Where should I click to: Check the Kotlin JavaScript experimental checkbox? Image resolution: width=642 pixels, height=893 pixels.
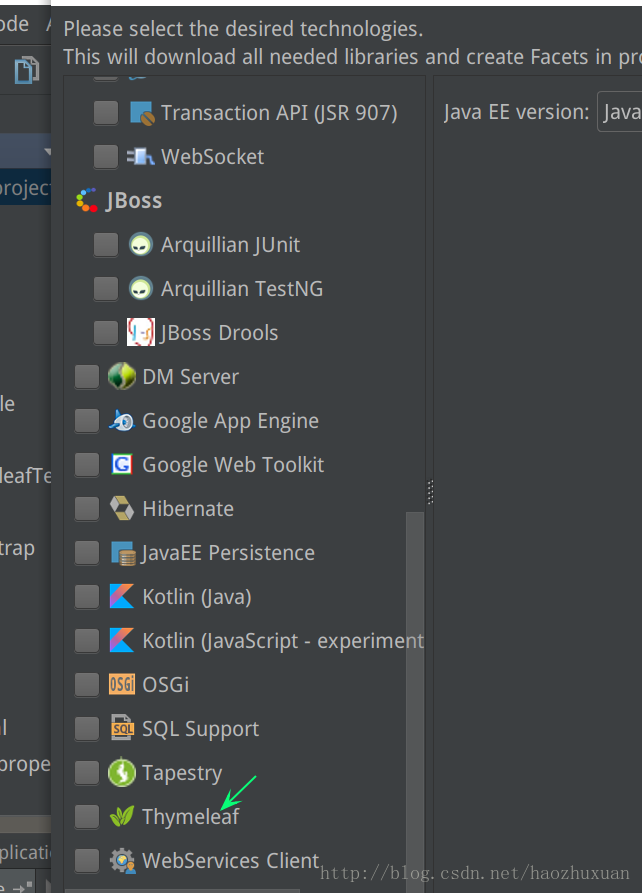[87, 641]
